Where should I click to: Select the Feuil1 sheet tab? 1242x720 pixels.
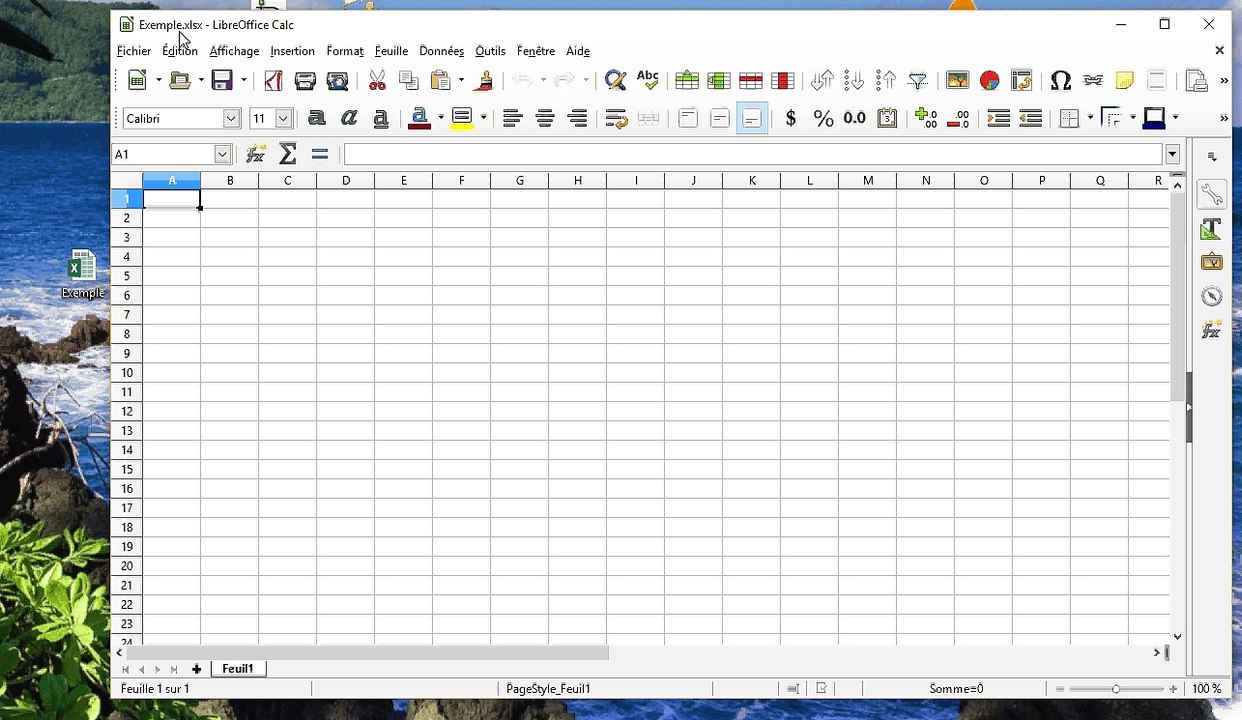(x=238, y=669)
